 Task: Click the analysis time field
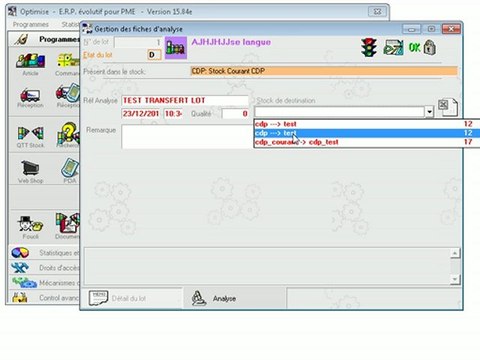pos(173,114)
